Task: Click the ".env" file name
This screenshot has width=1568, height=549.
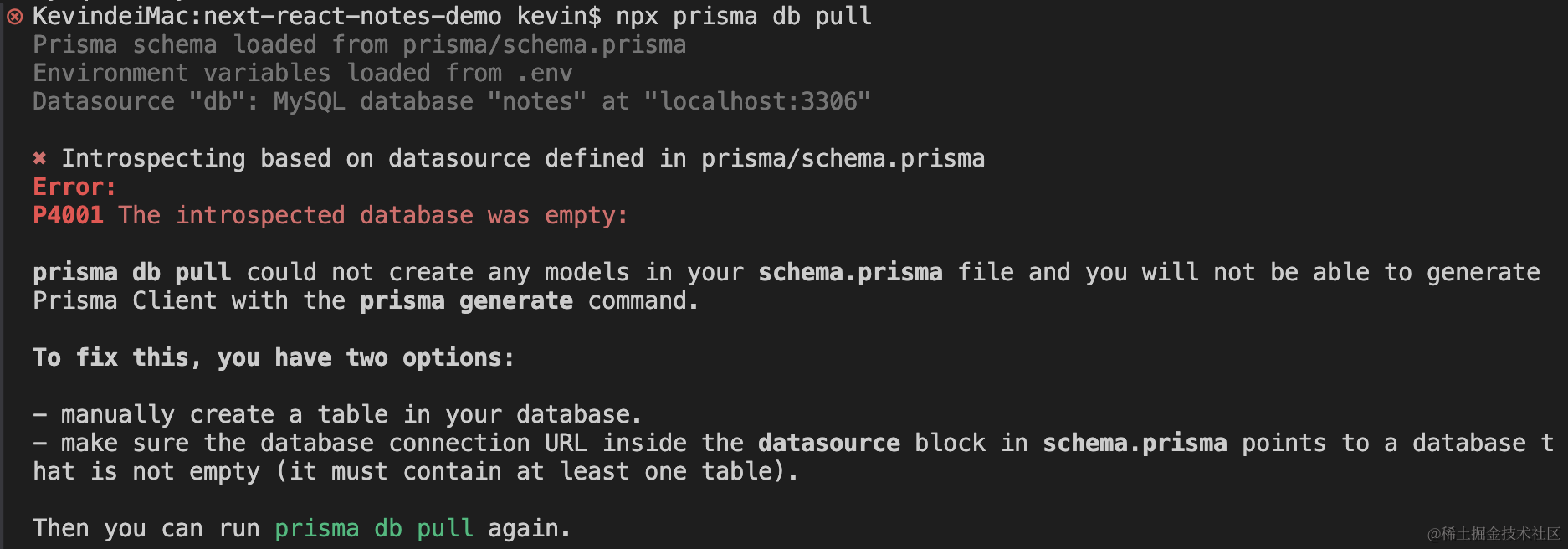Action: pos(545,73)
